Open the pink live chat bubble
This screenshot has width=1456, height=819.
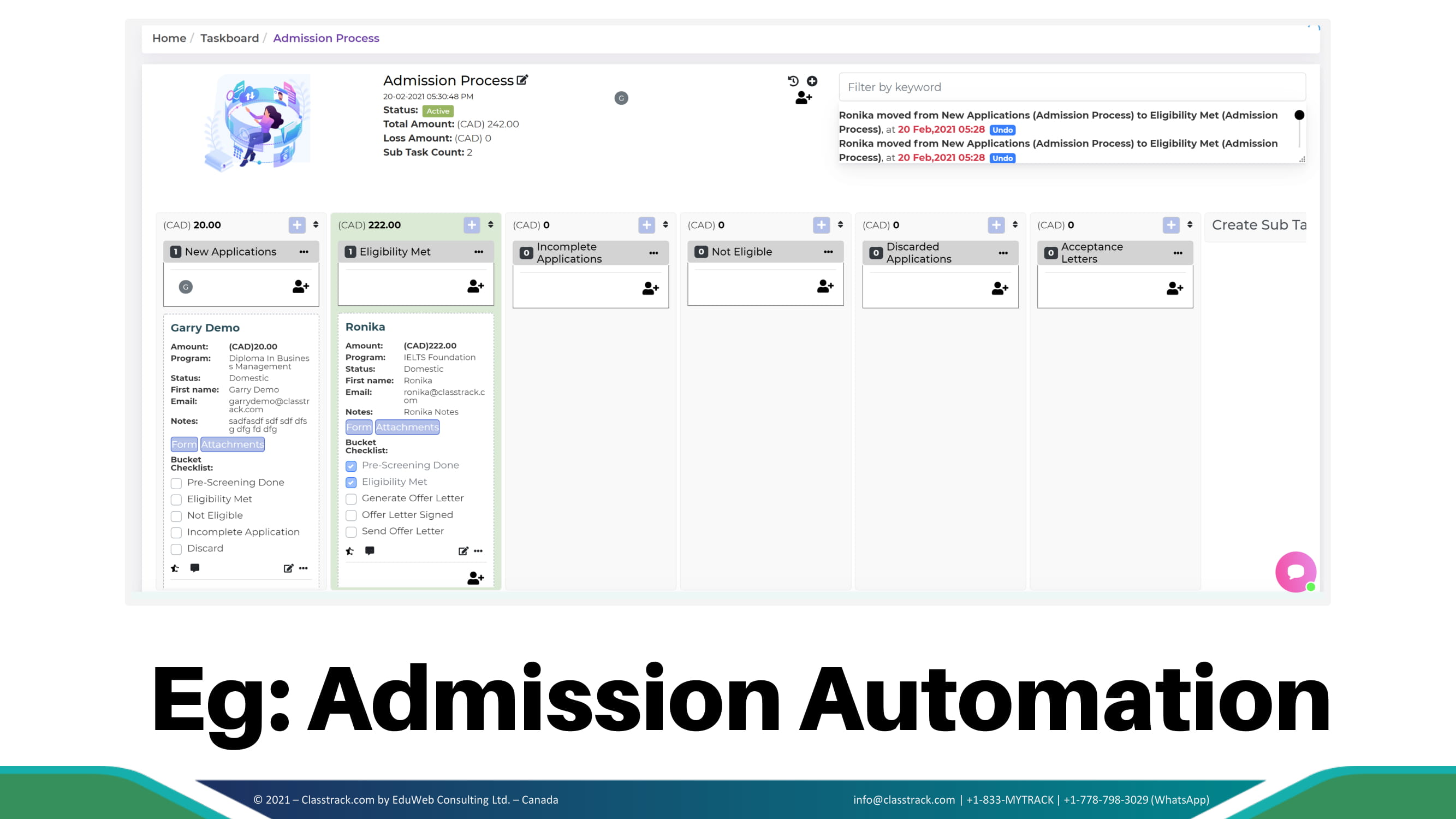(x=1295, y=572)
